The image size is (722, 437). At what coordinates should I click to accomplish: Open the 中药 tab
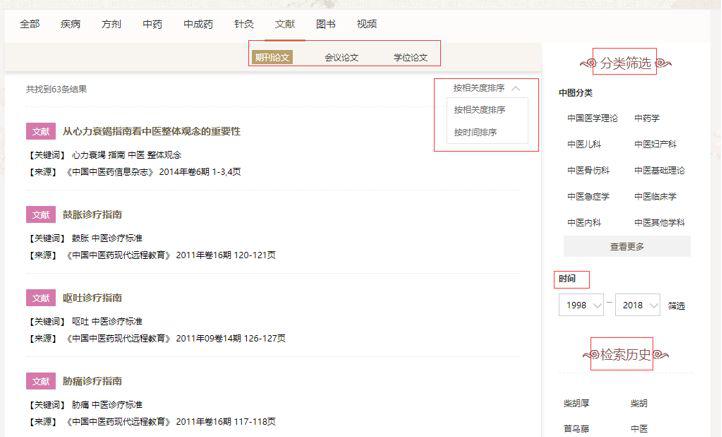coord(152,23)
